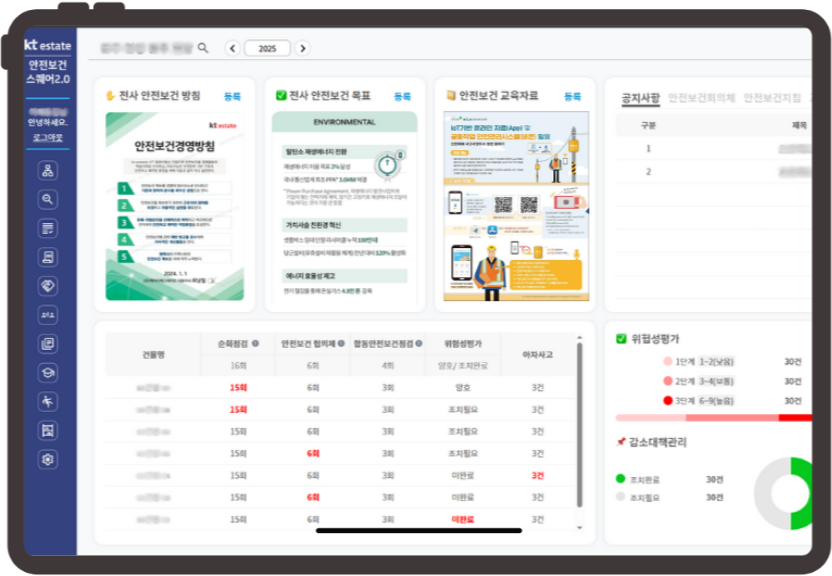The image size is (832, 576).
Task: Click the organization chart icon in sidebar
Action: (x=47, y=170)
